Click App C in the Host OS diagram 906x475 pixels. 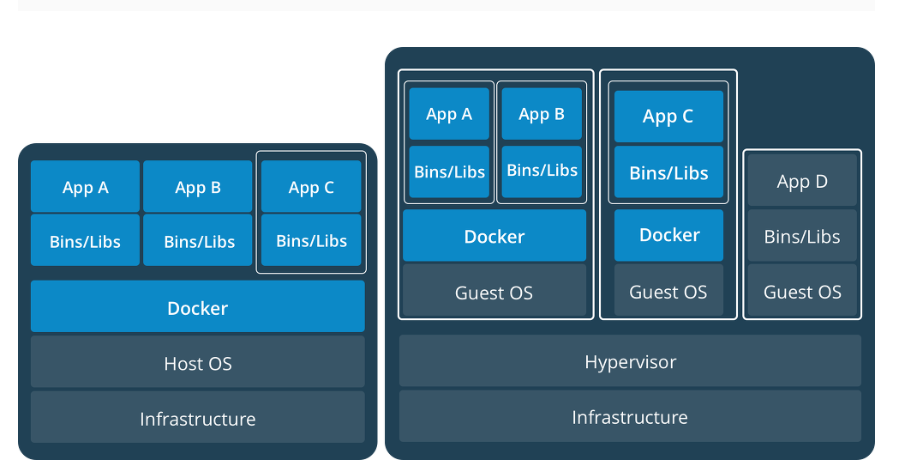point(311,187)
